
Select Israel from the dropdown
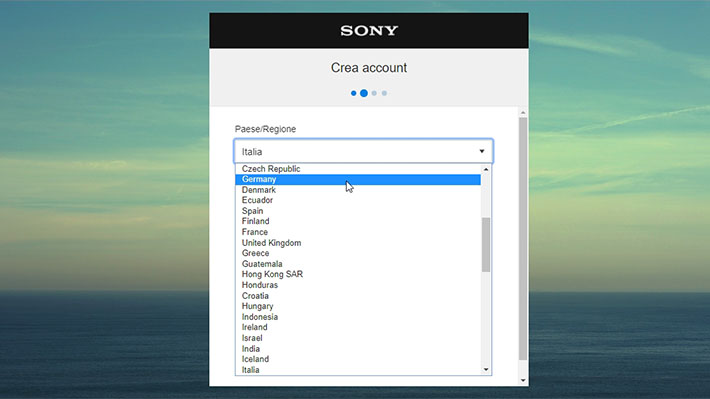click(358, 338)
